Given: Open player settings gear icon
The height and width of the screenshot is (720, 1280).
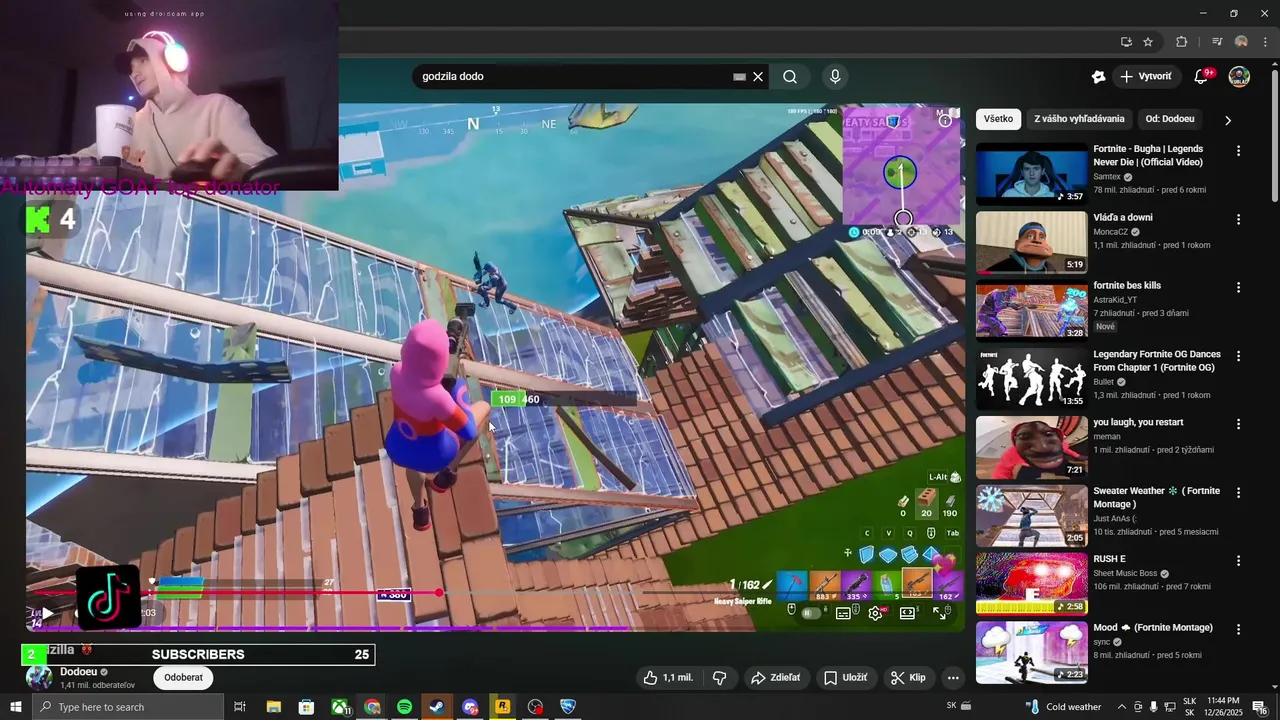Looking at the screenshot, I should (x=876, y=613).
